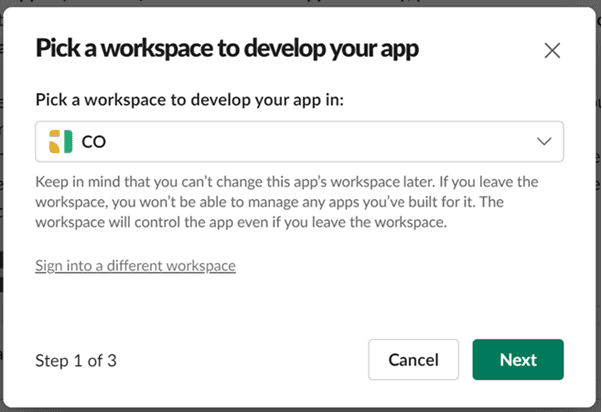Screen dimensions: 602x412
Task: Click the yellow part of the CO logo
Action: pyautogui.click(x=55, y=142)
